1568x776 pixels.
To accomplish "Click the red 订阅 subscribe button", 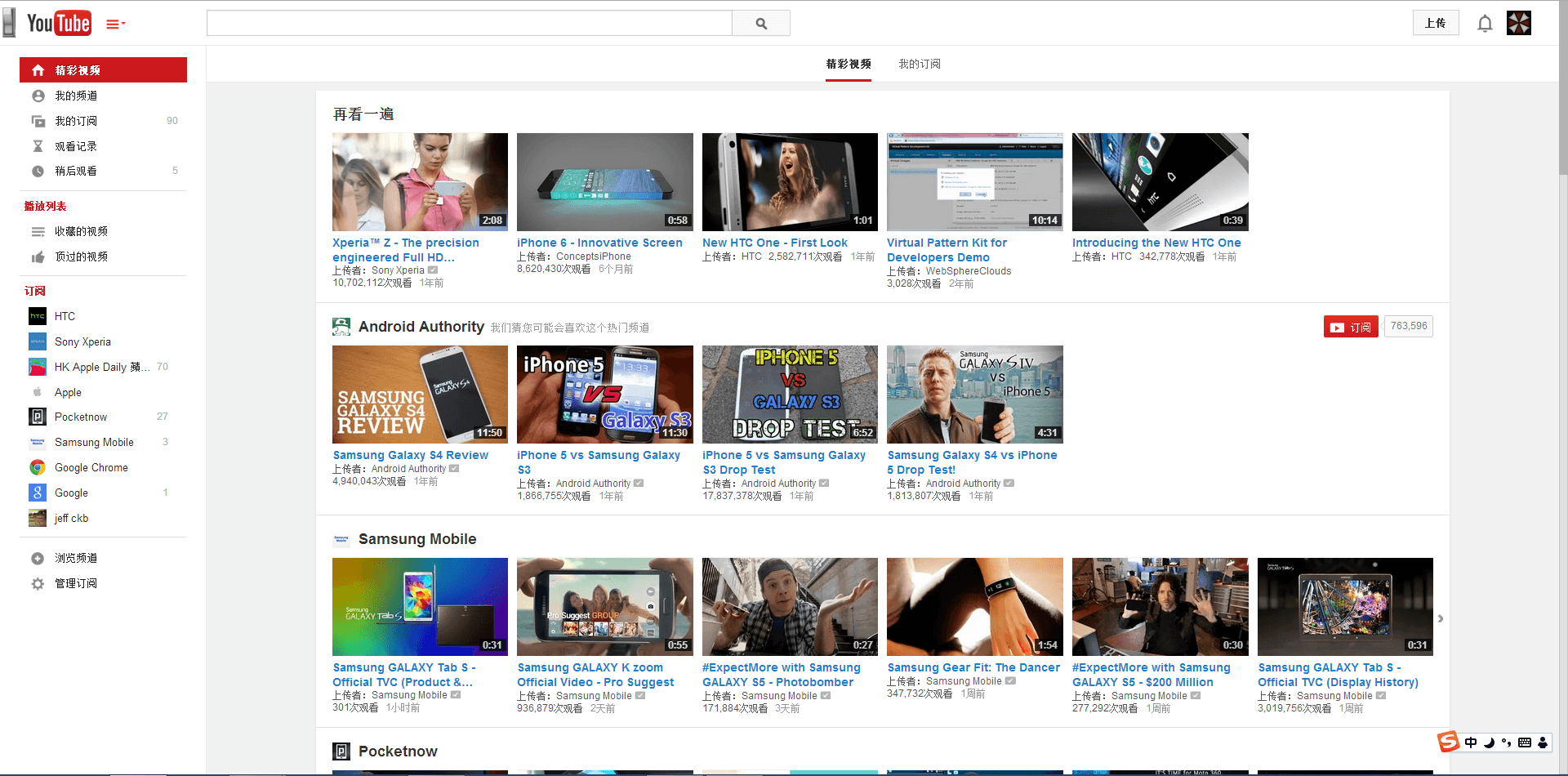I will [1351, 327].
